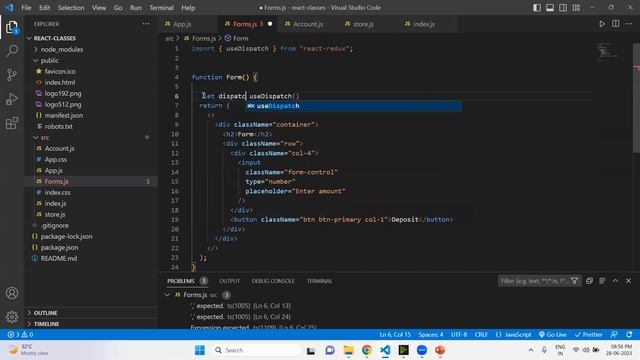The height and width of the screenshot is (360, 640).
Task: Open the Accounts menu icon
Action: click(12, 293)
